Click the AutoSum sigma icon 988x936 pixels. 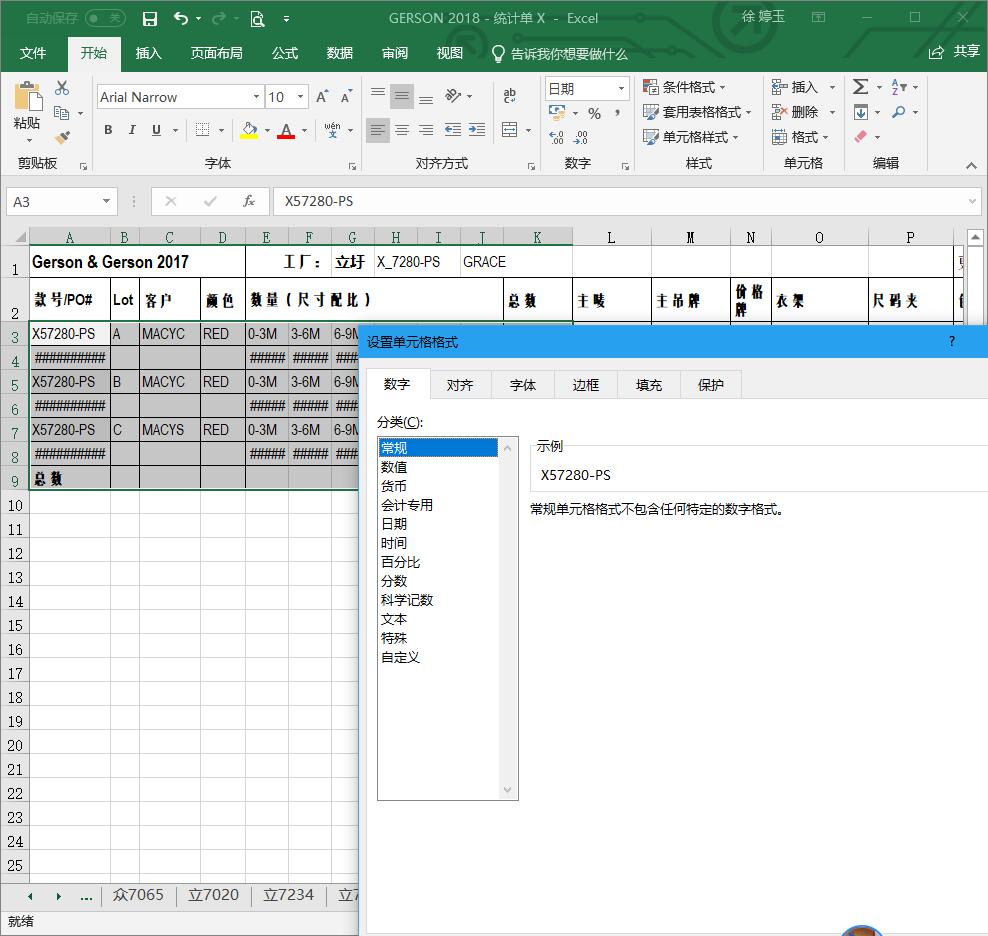(x=861, y=87)
